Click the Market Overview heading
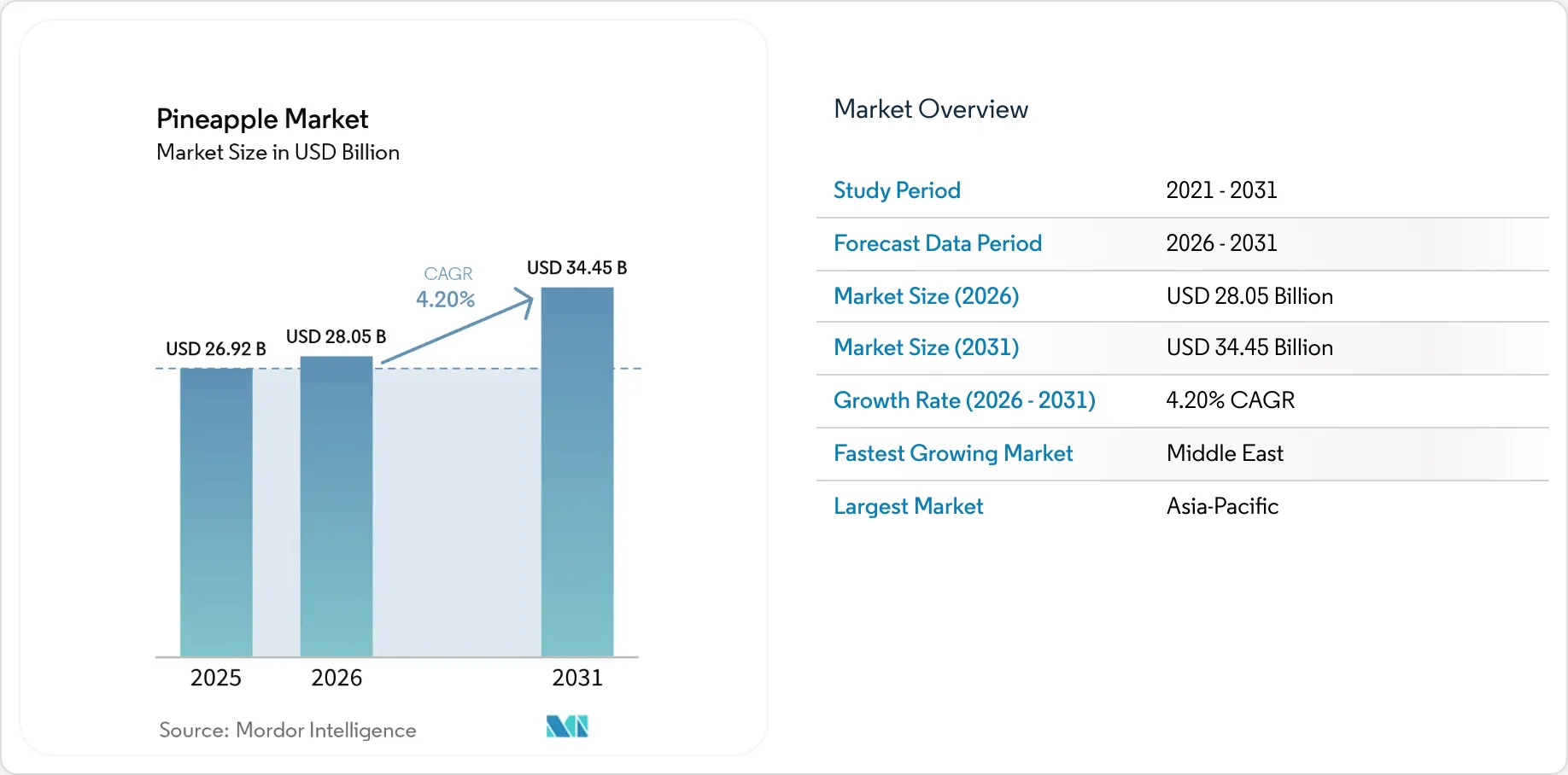This screenshot has width=1568, height=775. pos(931,109)
